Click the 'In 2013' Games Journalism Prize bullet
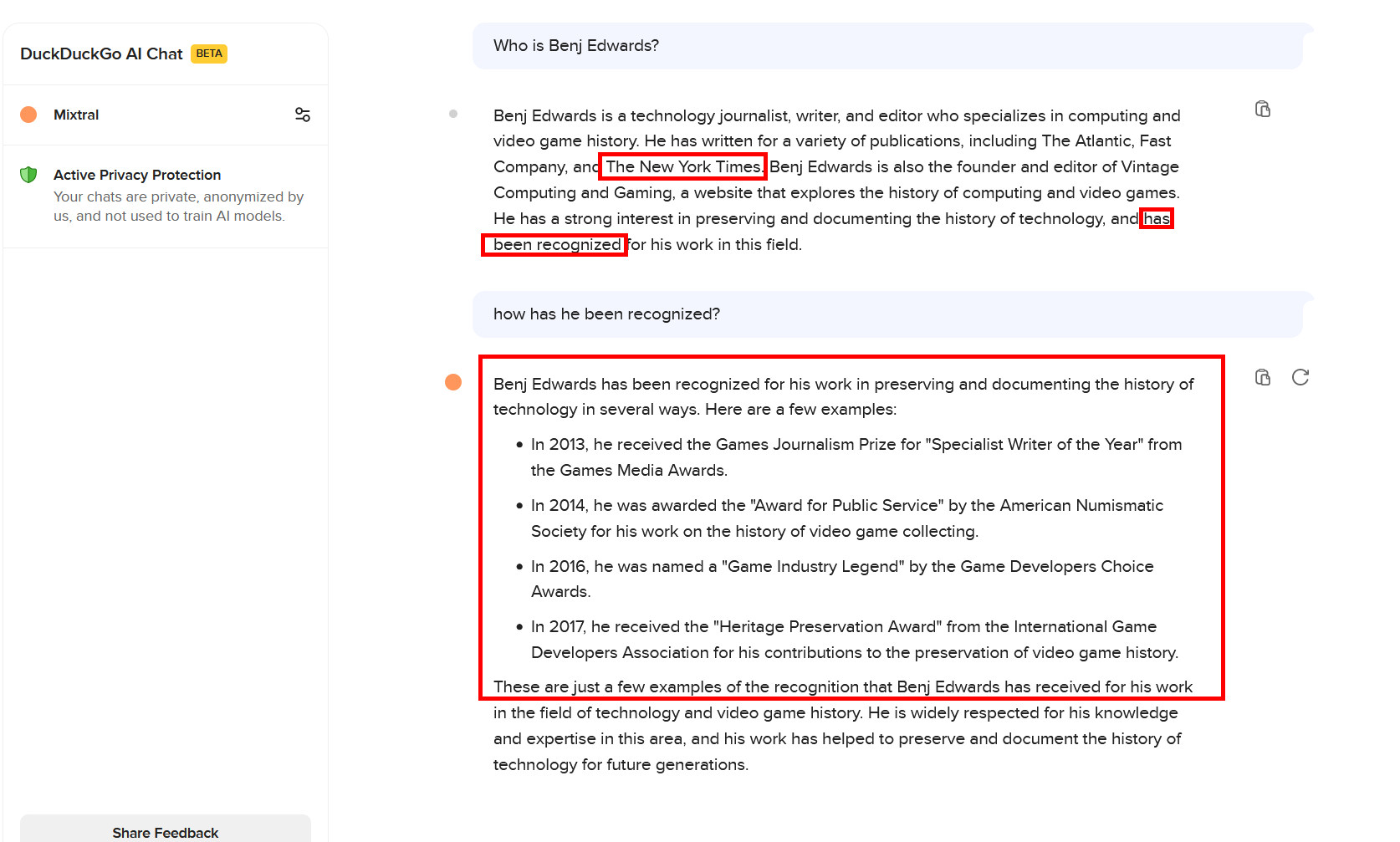This screenshot has width=1400, height=842. 856,457
